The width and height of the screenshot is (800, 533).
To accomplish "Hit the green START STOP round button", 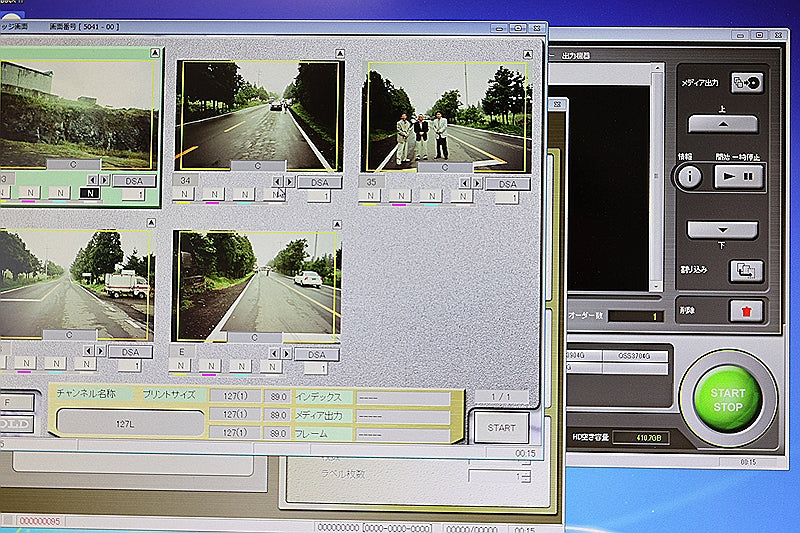I will click(x=728, y=400).
